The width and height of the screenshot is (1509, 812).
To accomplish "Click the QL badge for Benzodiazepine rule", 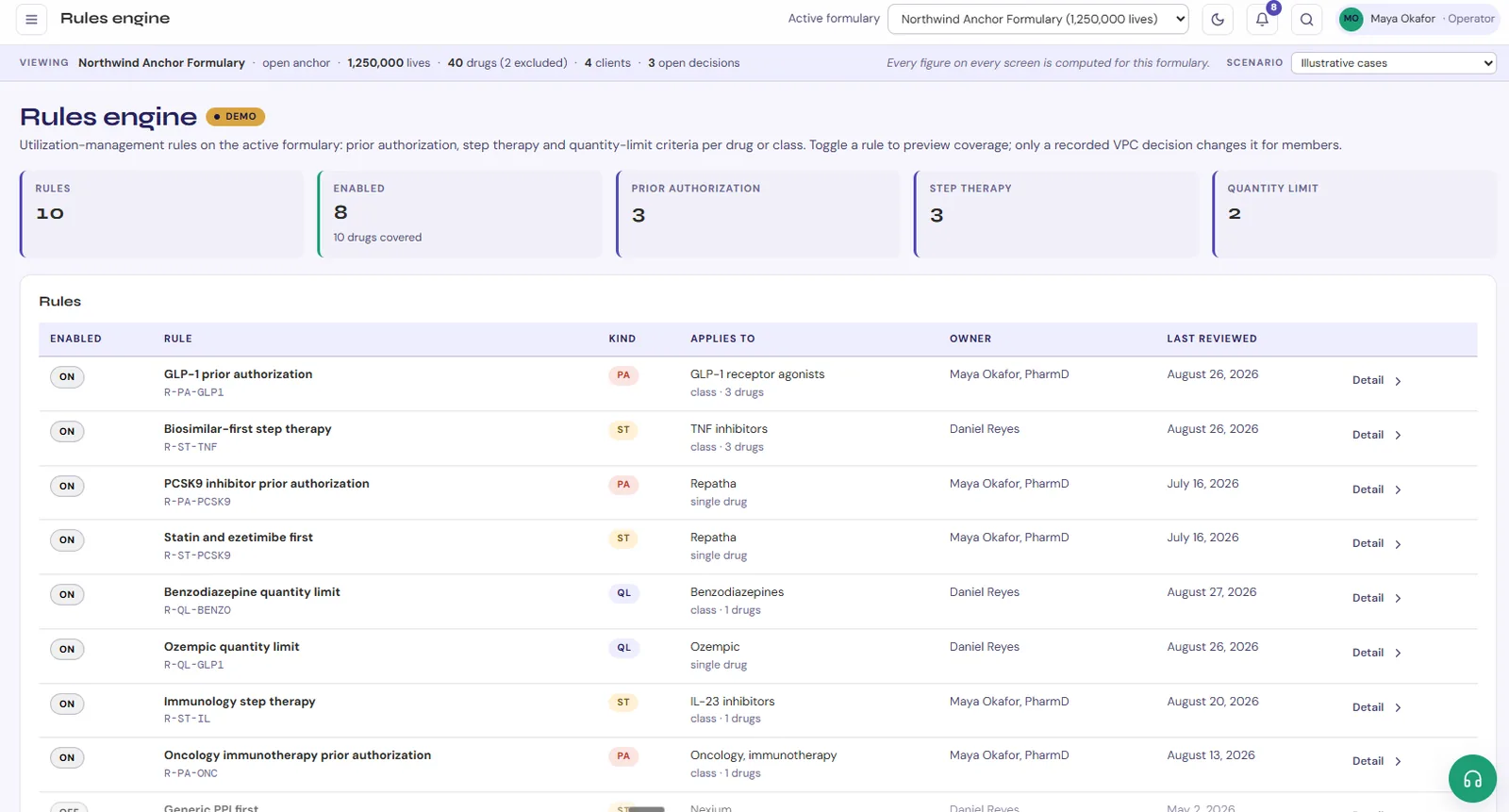I will point(623,593).
